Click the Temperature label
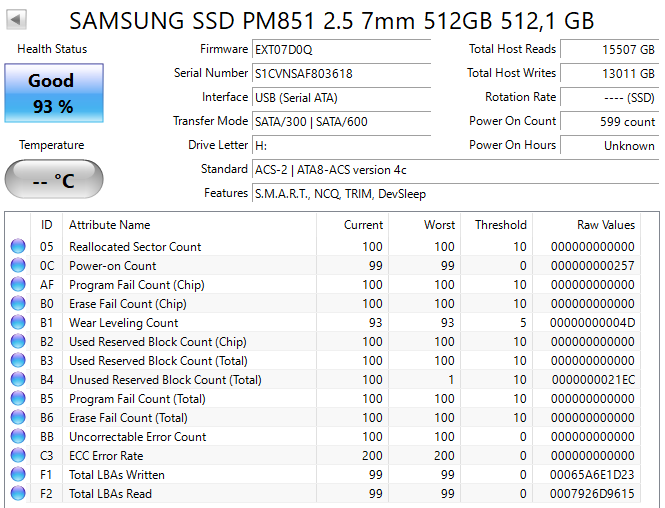The height and width of the screenshot is (508, 665). coord(51,145)
